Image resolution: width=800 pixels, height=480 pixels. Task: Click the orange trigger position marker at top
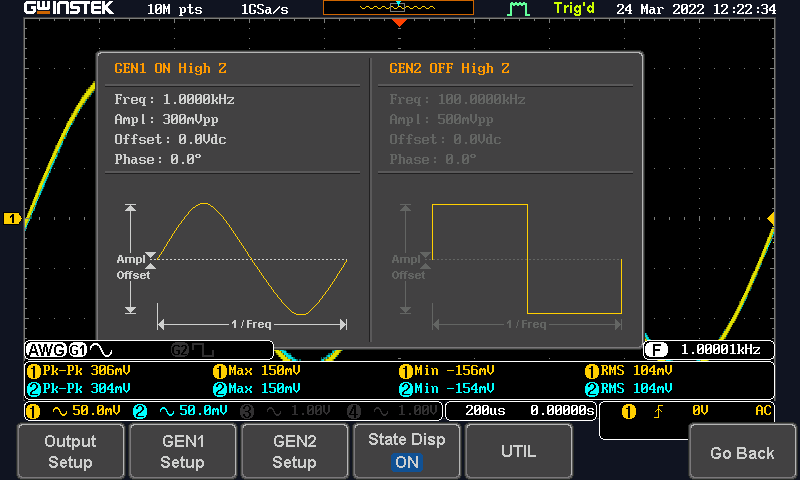399,21
